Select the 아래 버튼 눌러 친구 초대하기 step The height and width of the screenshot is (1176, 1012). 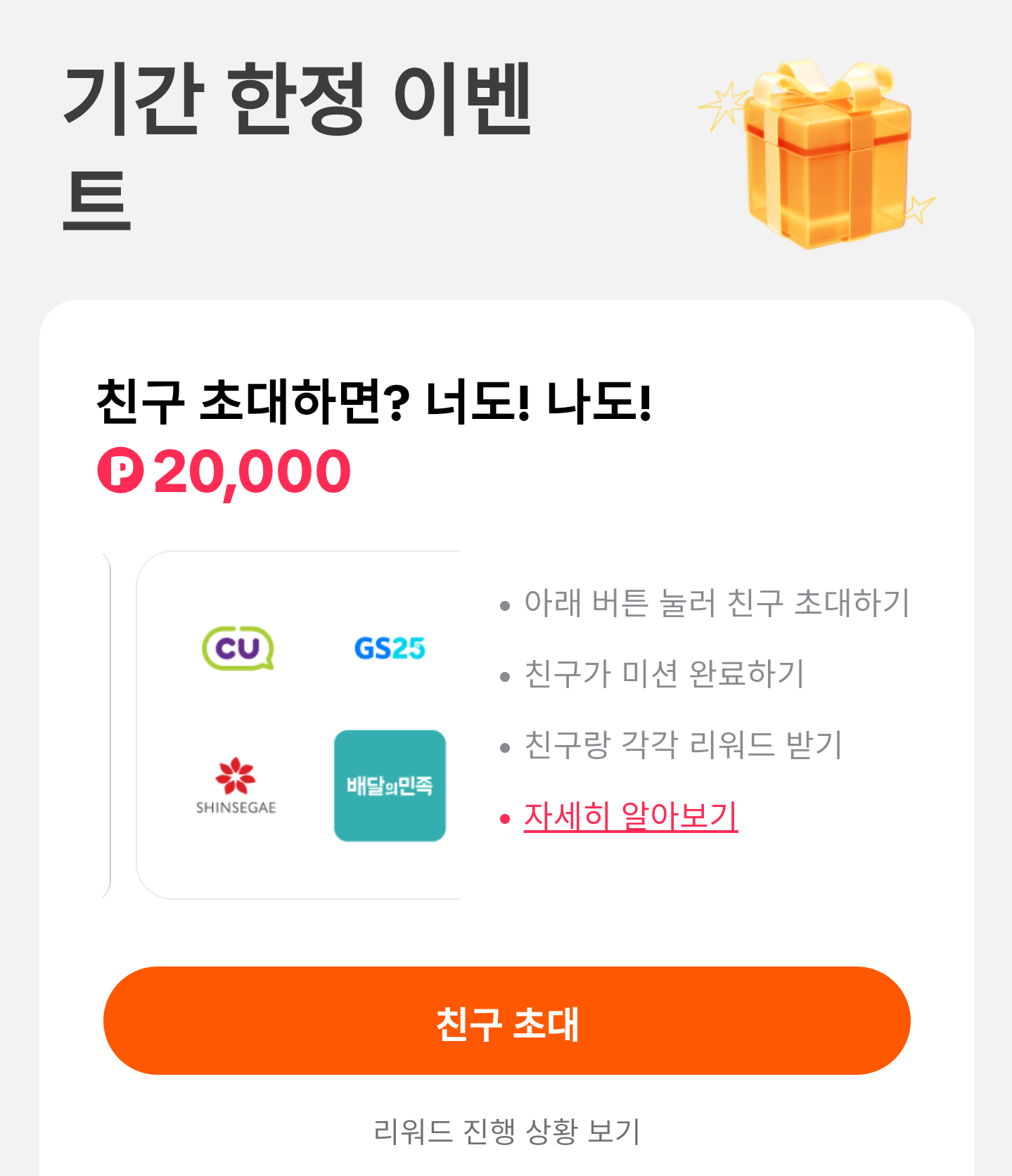717,603
